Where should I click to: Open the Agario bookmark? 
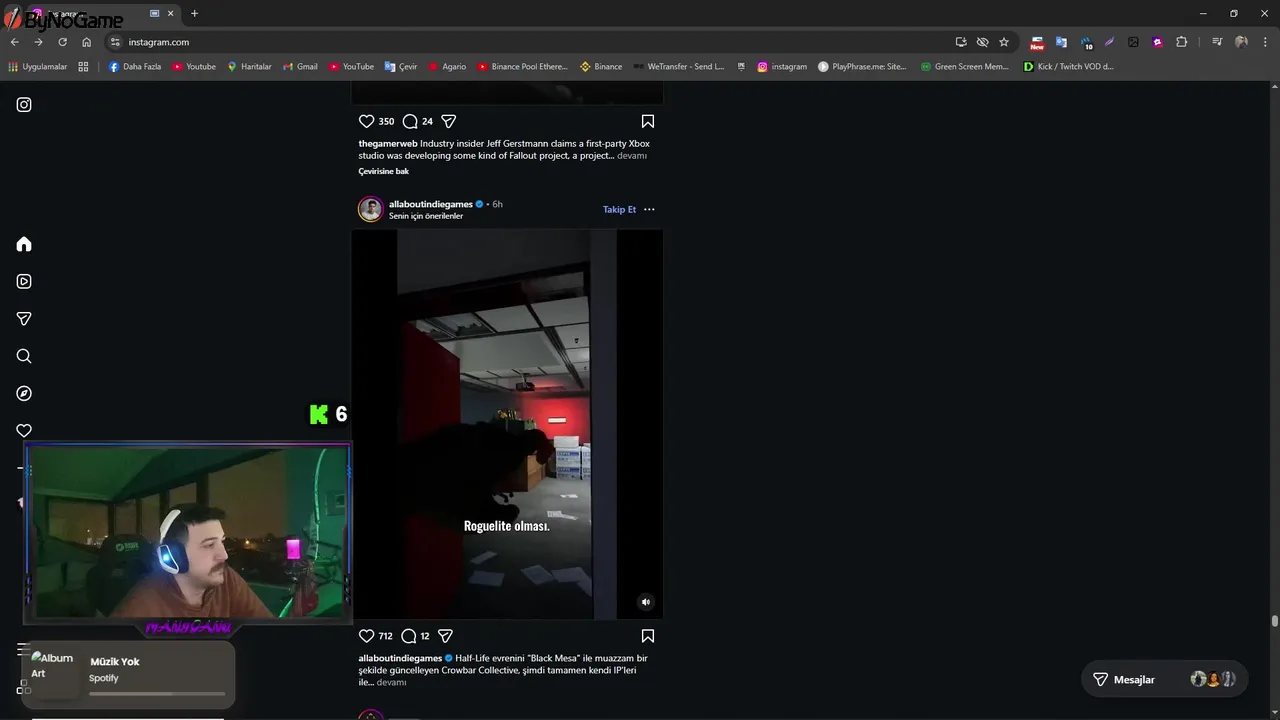[x=447, y=67]
